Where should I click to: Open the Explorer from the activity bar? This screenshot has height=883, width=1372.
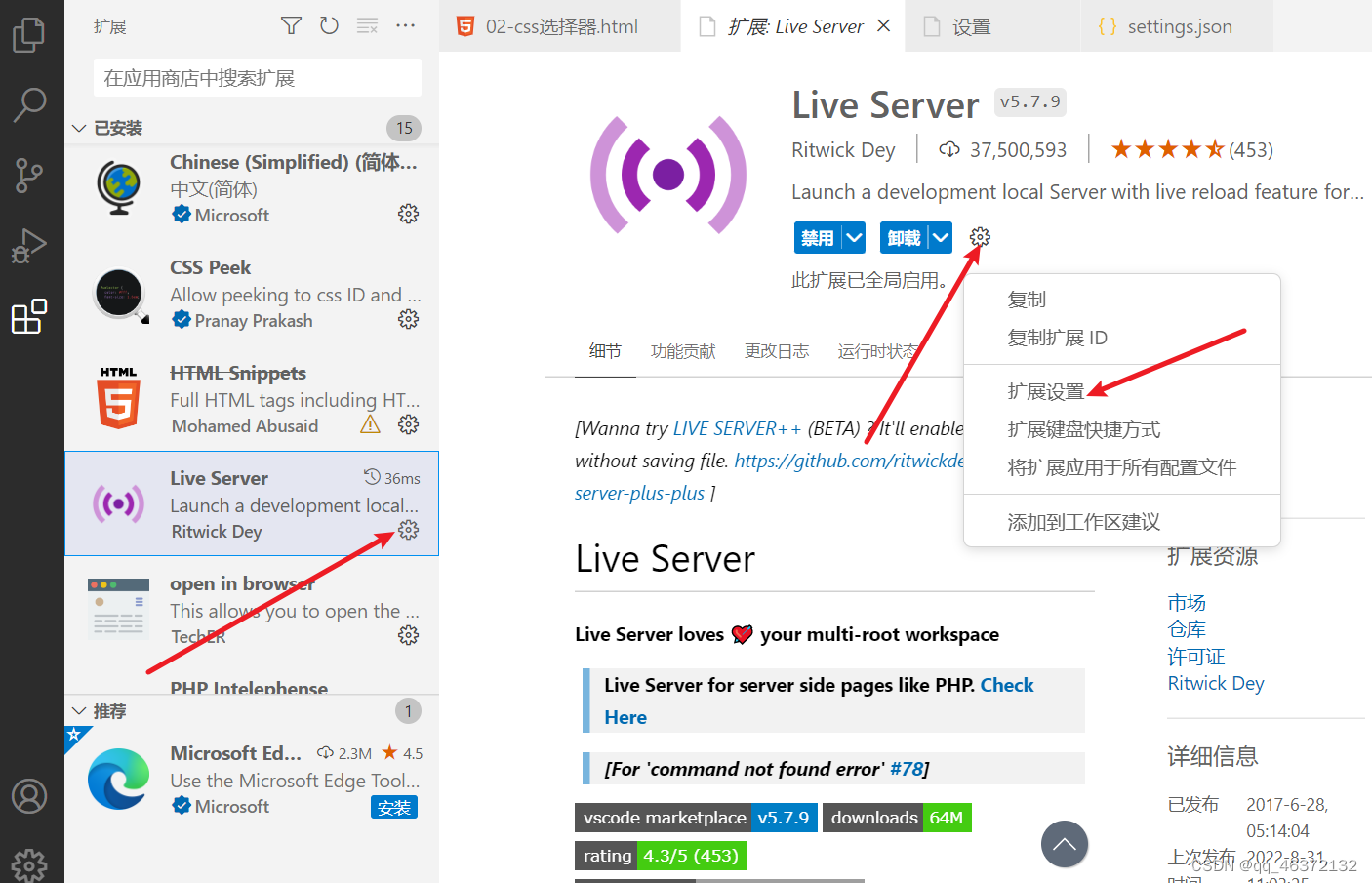[x=30, y=34]
